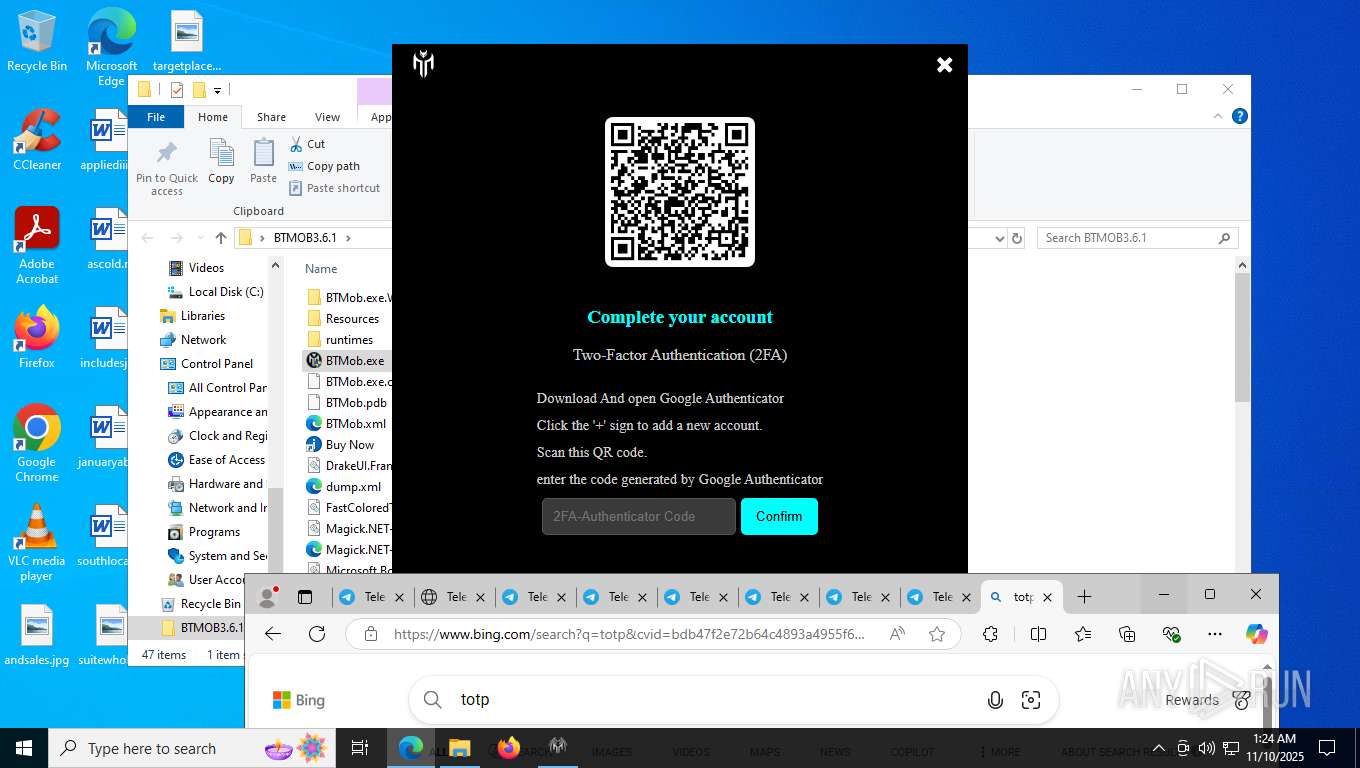The height and width of the screenshot is (768, 1360).
Task: Select the BTMob.pdb file
Action: click(356, 402)
